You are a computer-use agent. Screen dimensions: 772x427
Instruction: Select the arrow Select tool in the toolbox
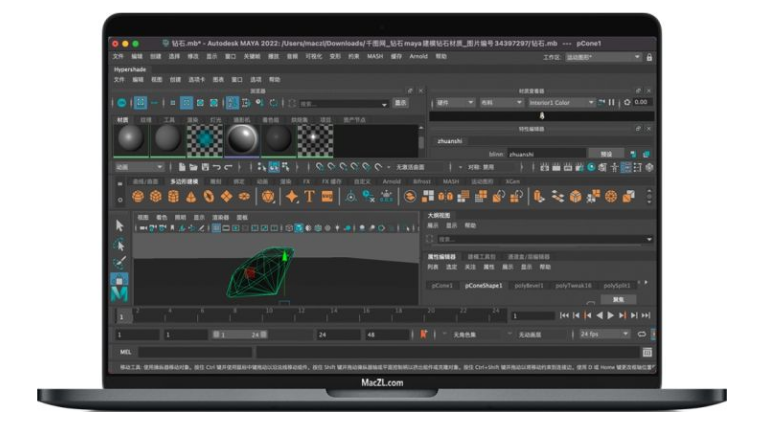coord(120,226)
